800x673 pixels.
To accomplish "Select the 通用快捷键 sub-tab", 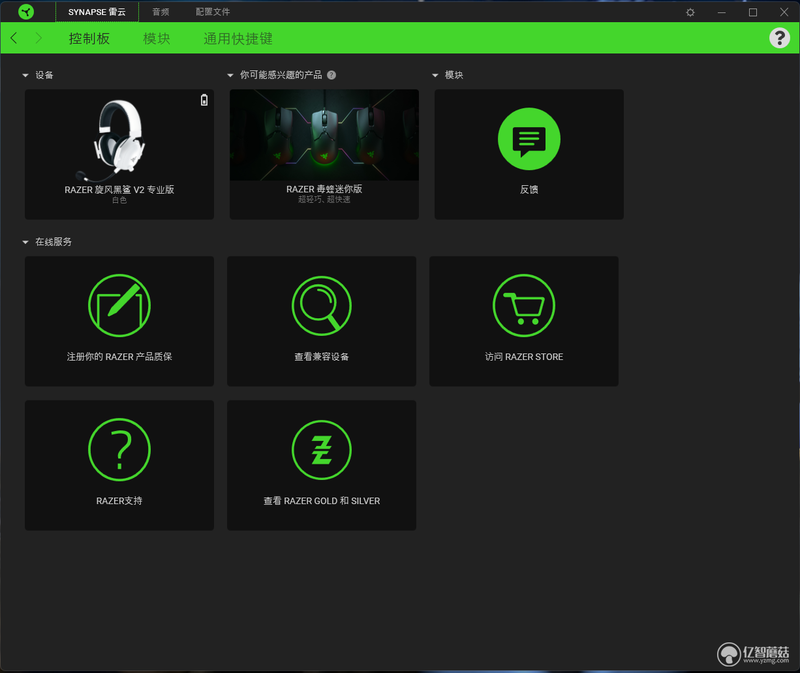I will 238,38.
